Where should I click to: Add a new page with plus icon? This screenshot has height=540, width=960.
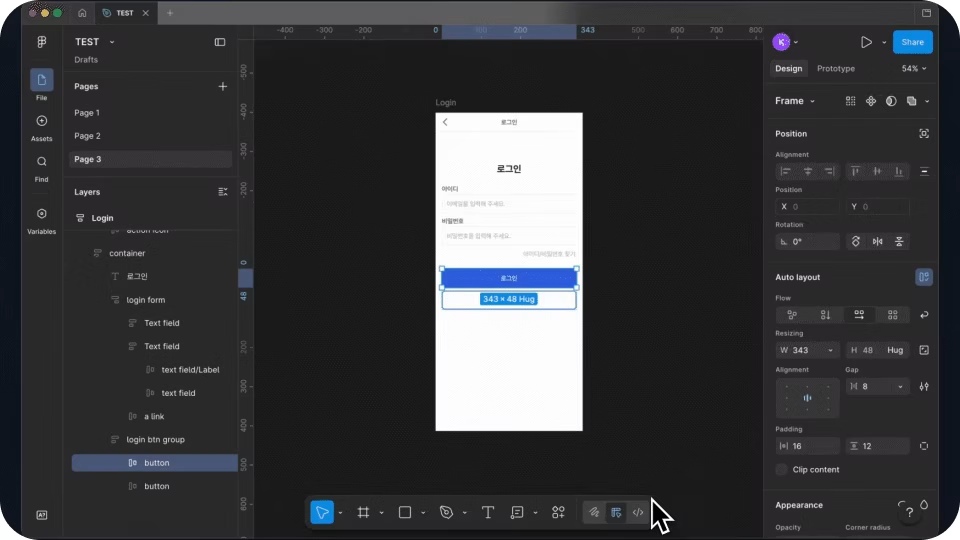pos(223,86)
